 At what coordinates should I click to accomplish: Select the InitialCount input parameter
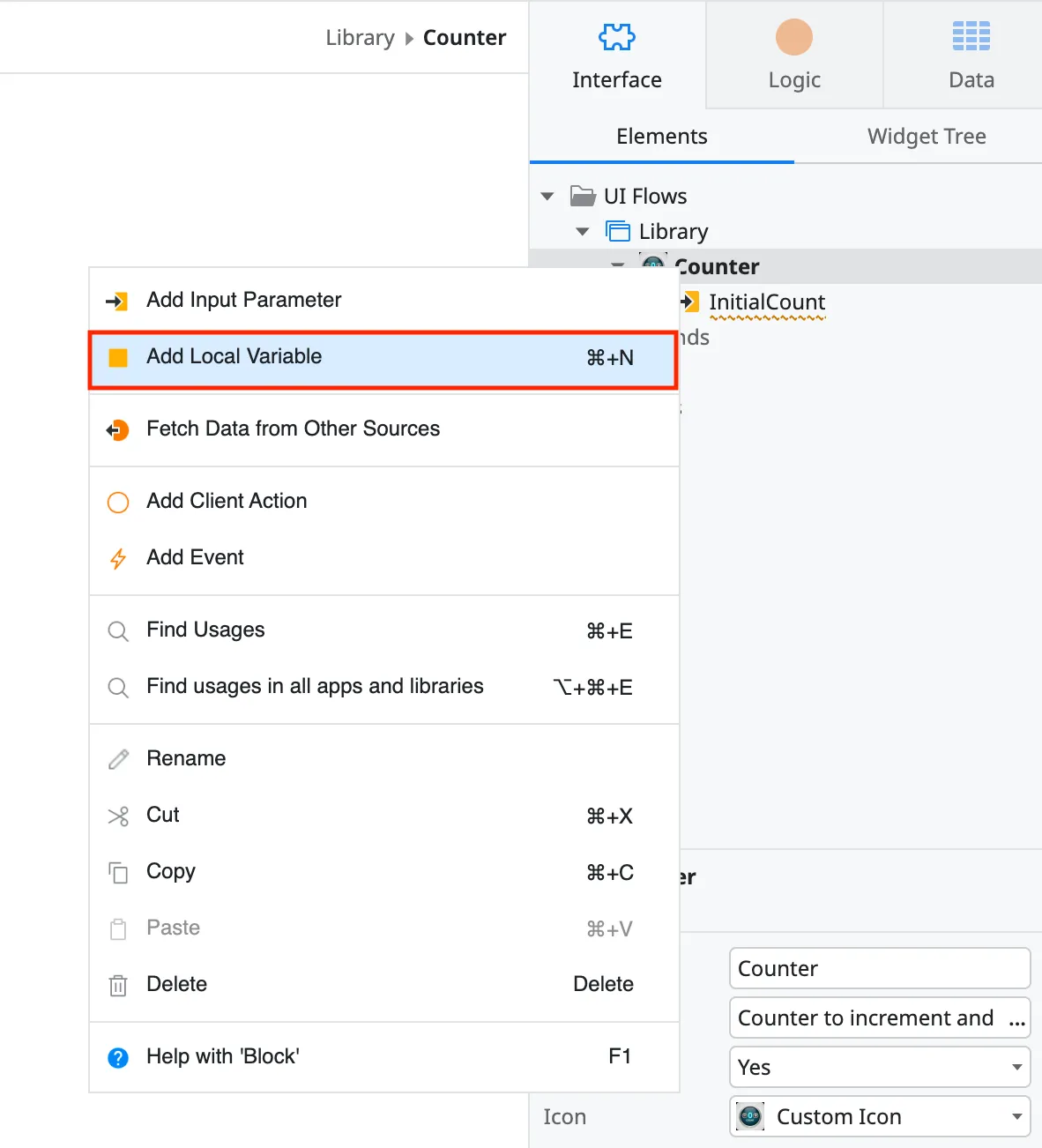click(766, 302)
